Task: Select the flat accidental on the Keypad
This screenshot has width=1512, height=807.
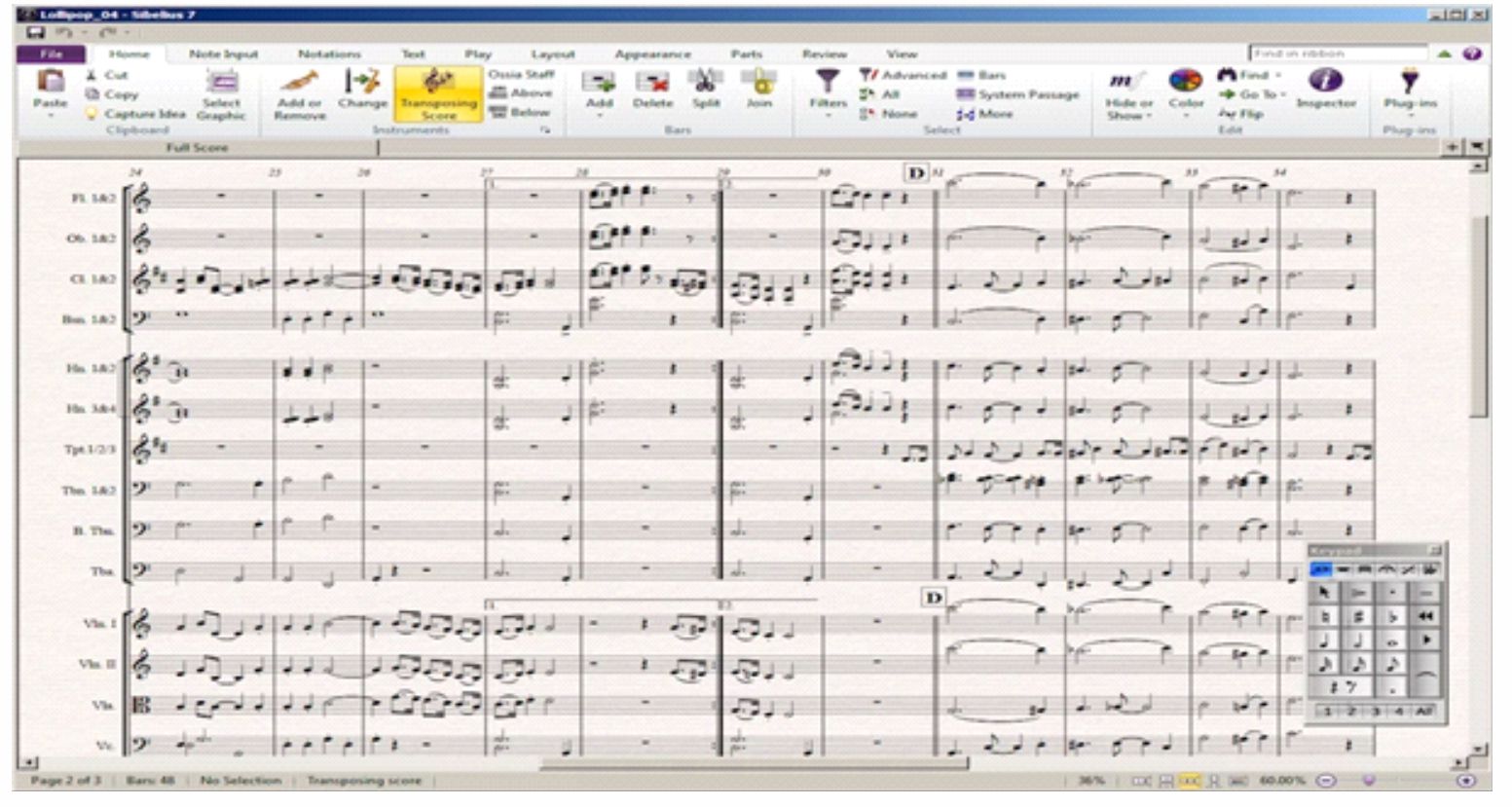Action: tap(1391, 616)
